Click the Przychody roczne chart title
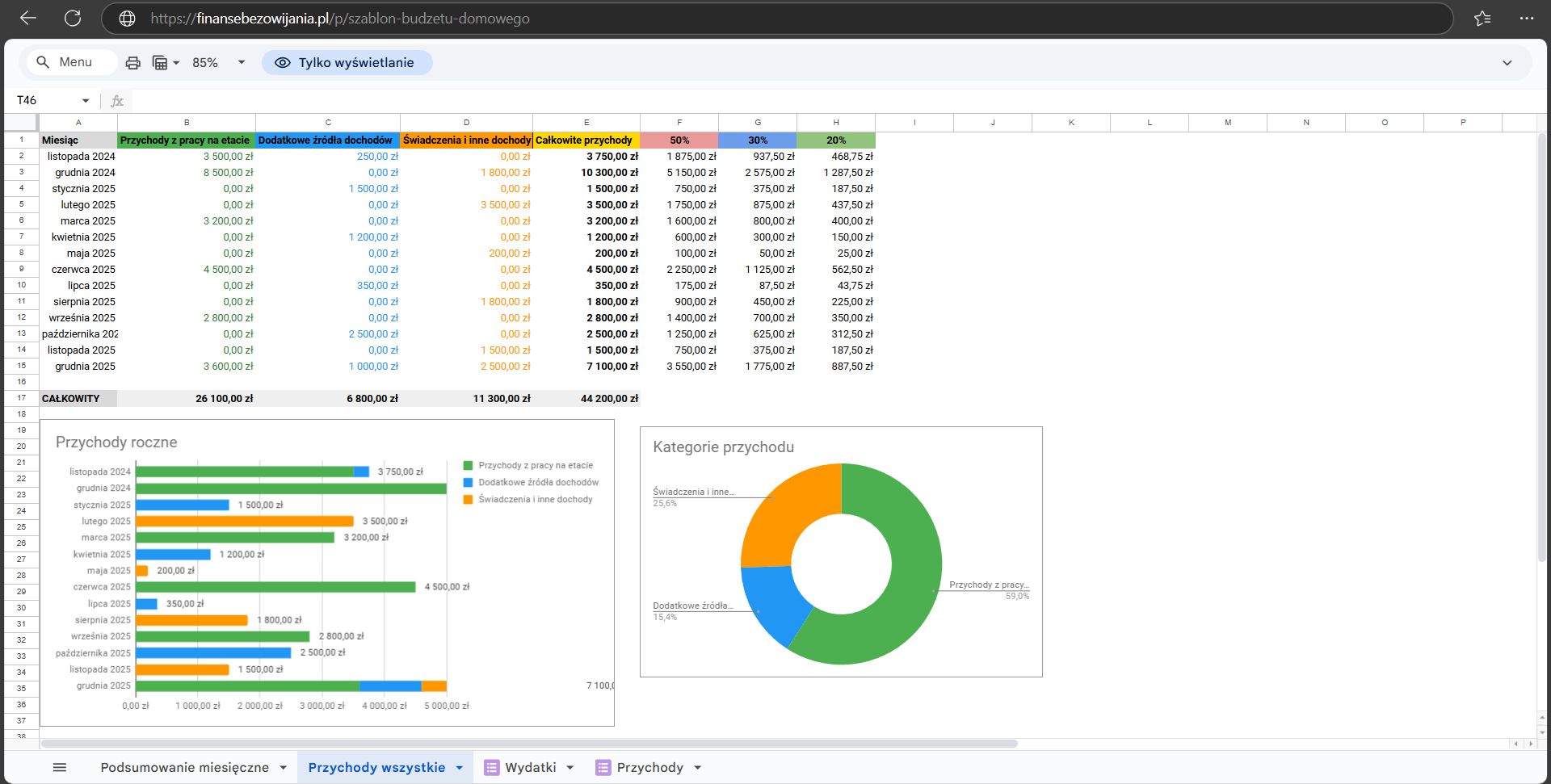Screen dimensions: 1551x784 [x=116, y=442]
